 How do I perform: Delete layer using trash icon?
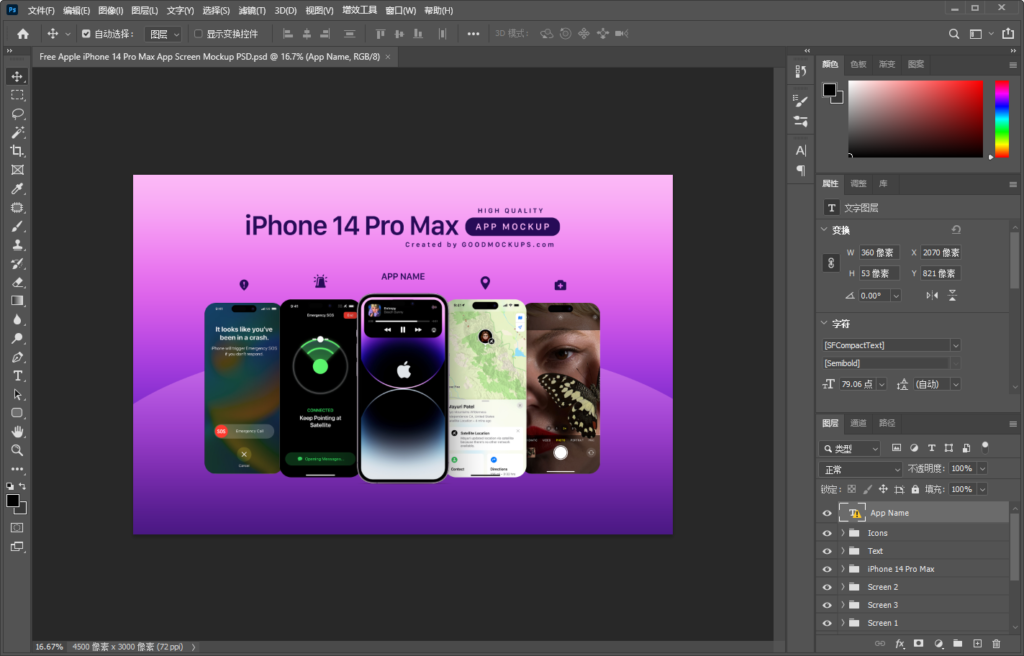996,644
